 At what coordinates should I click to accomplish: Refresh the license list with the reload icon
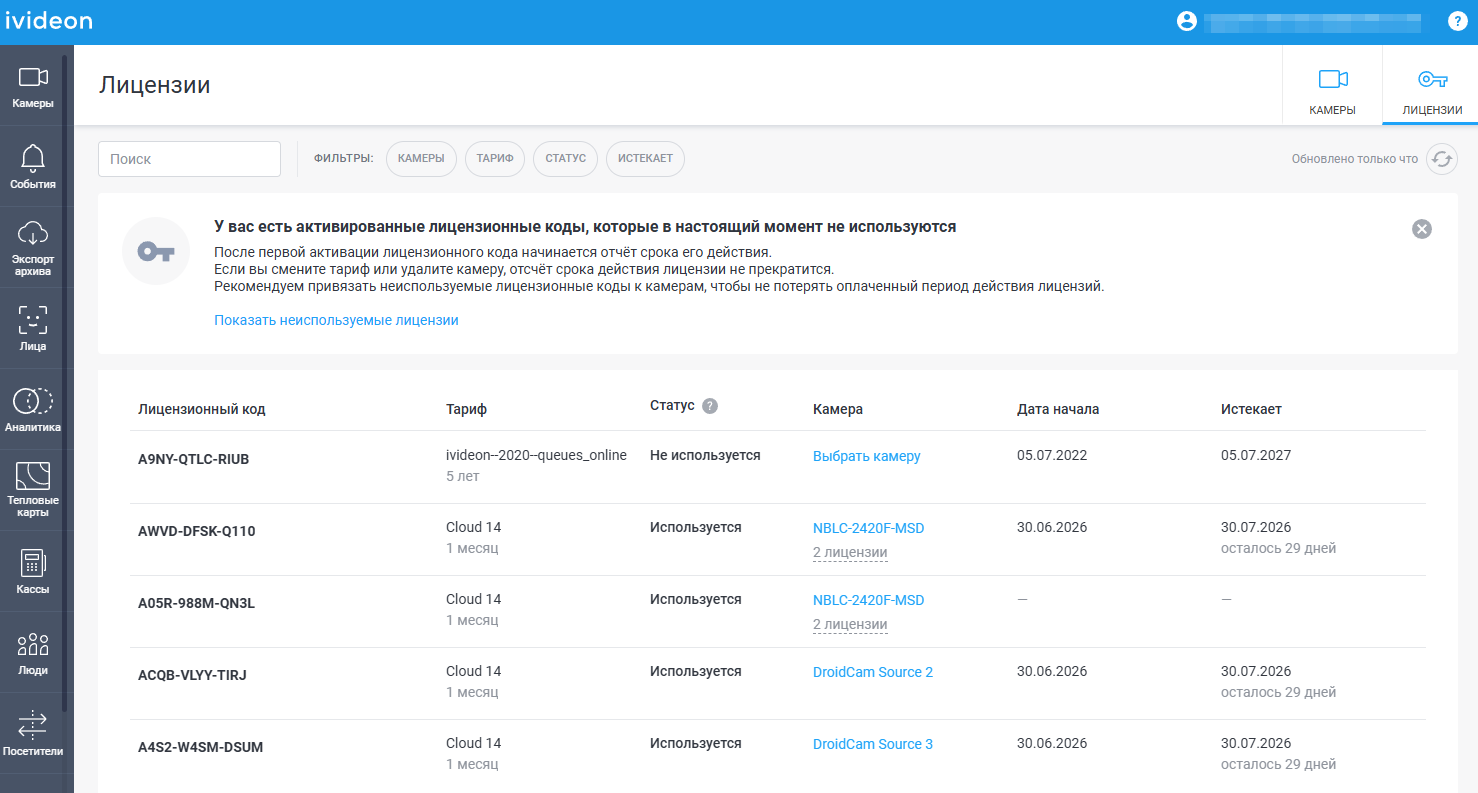pyautogui.click(x=1441, y=159)
